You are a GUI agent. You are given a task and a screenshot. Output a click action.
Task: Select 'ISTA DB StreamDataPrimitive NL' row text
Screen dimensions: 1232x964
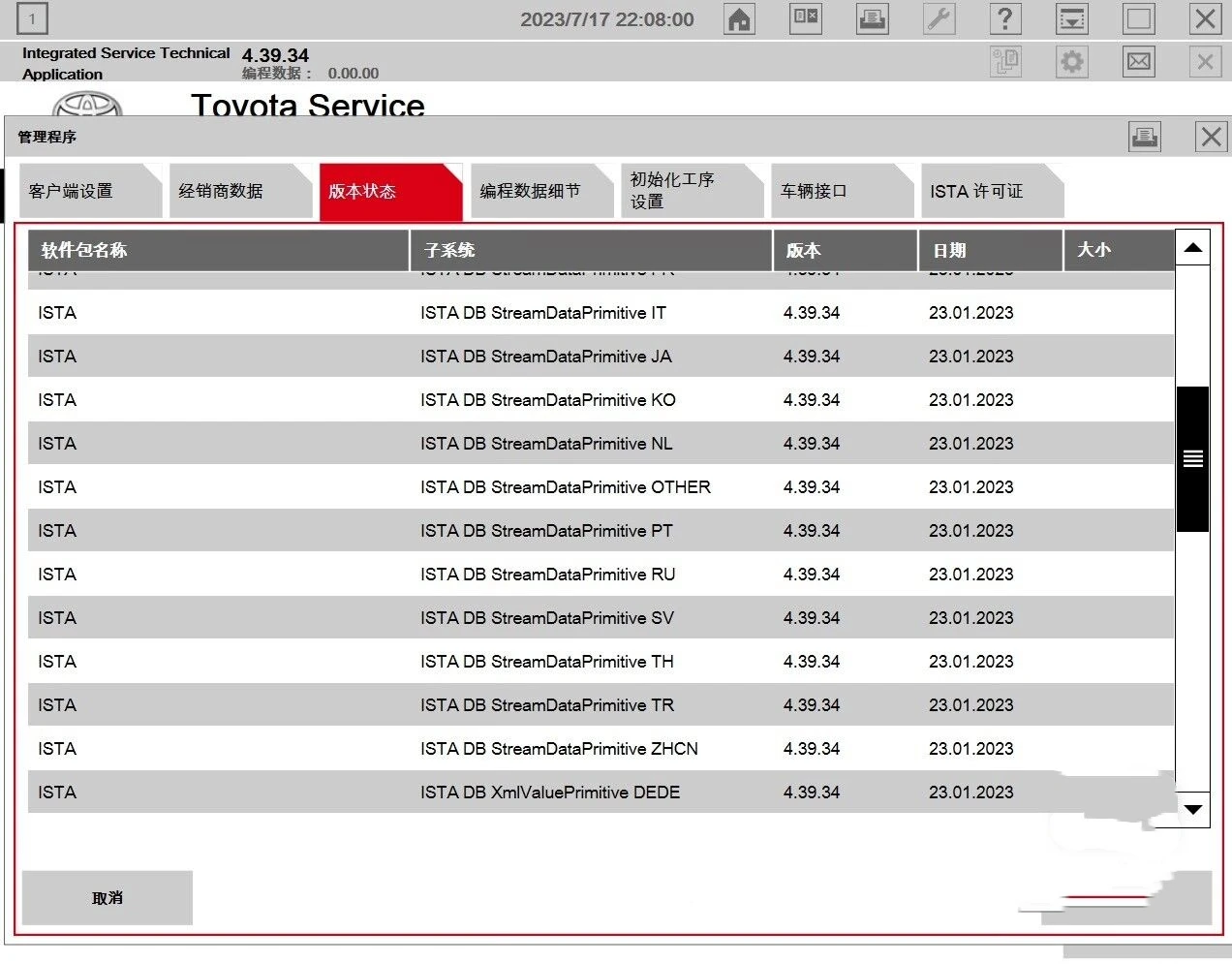coord(546,444)
